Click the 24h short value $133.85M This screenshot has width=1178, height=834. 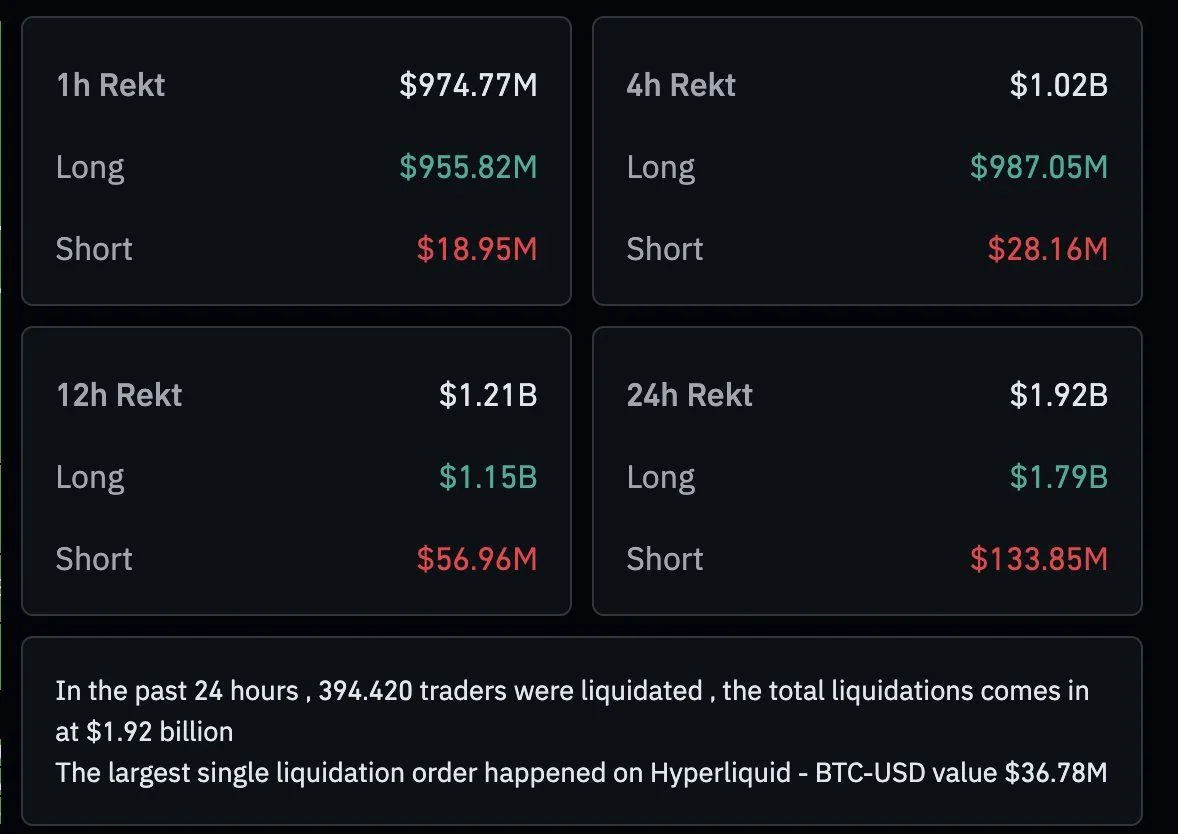point(1039,559)
